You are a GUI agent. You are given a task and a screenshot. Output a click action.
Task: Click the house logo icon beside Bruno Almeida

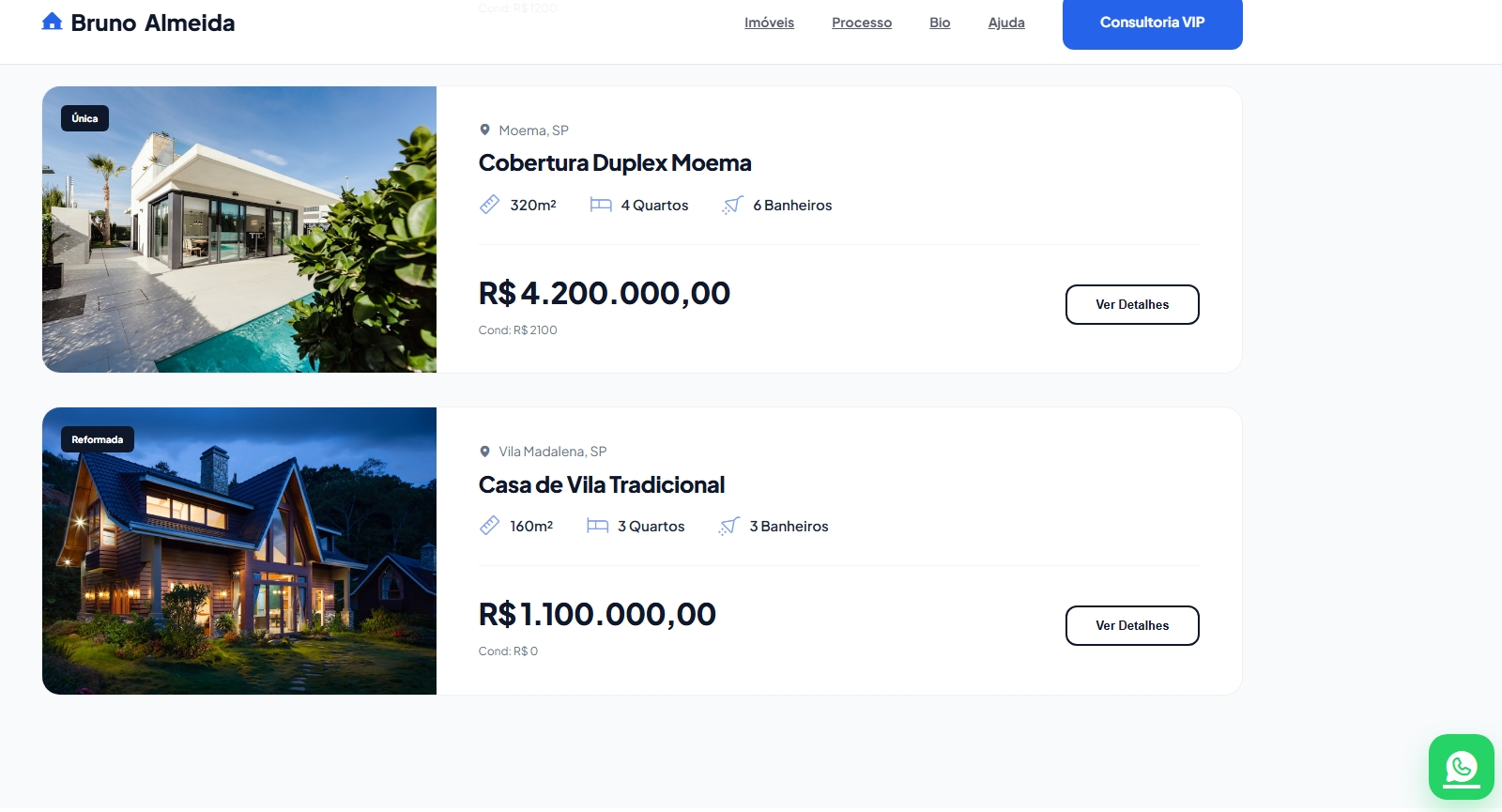(x=52, y=20)
